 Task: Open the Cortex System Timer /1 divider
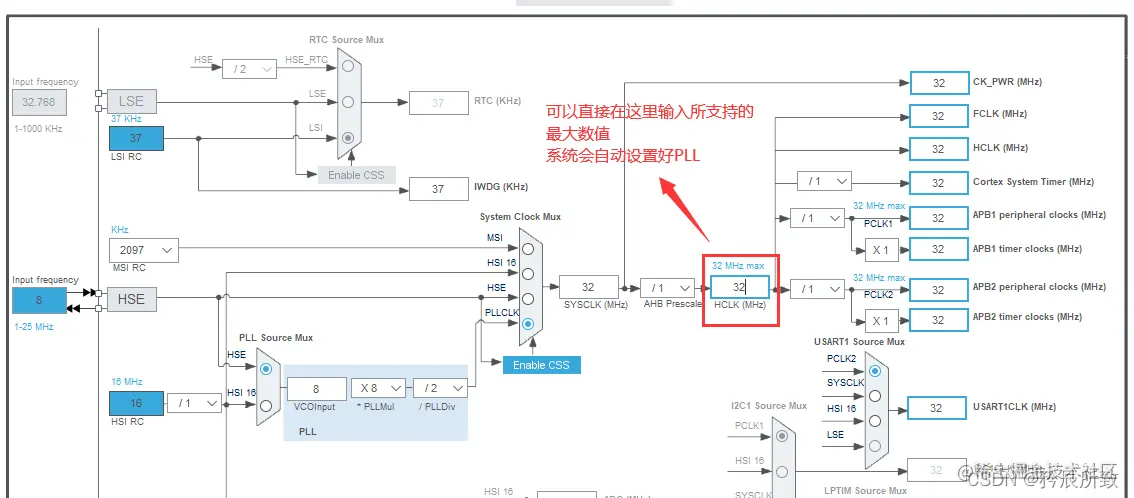824,181
